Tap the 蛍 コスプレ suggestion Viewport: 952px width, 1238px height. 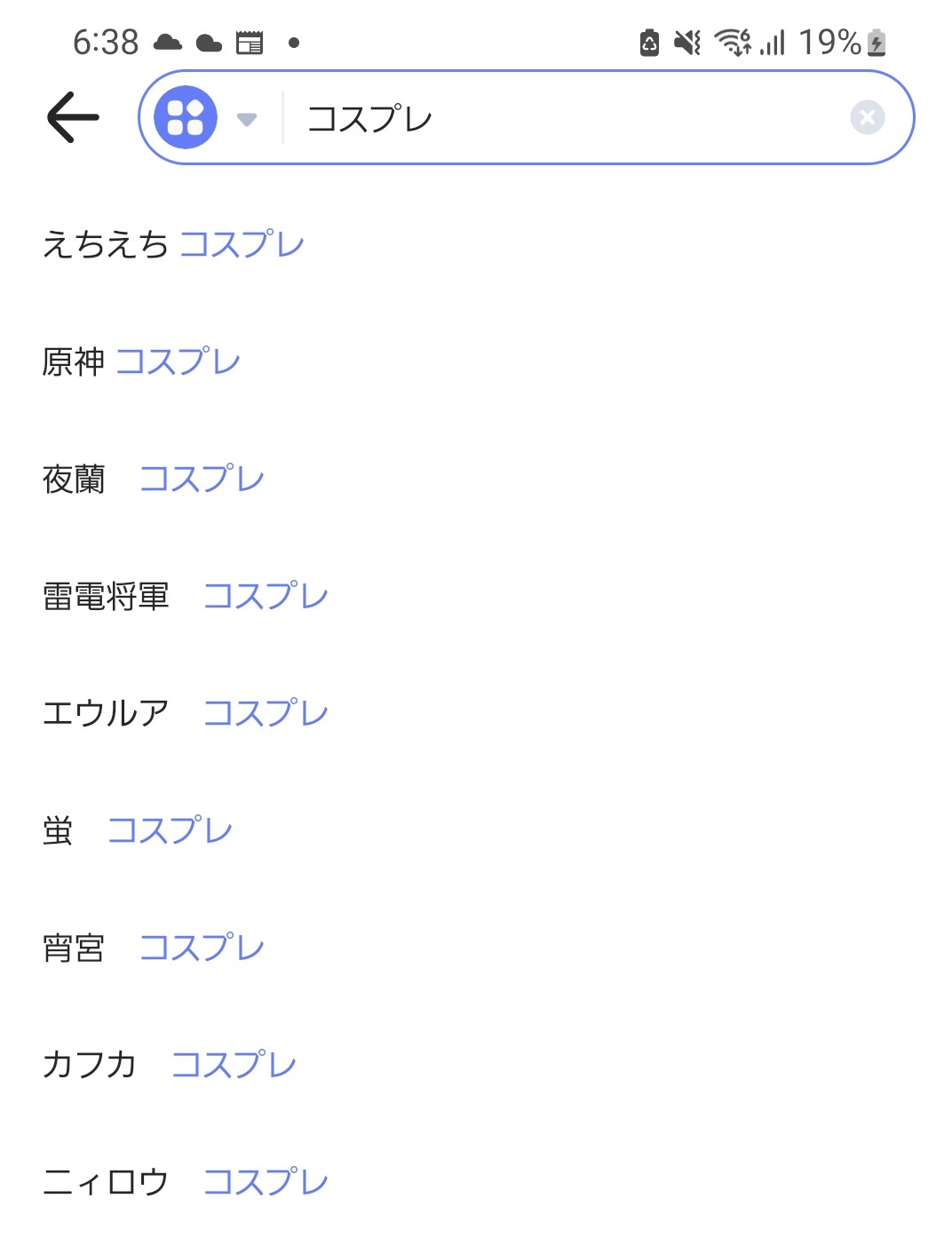138,830
